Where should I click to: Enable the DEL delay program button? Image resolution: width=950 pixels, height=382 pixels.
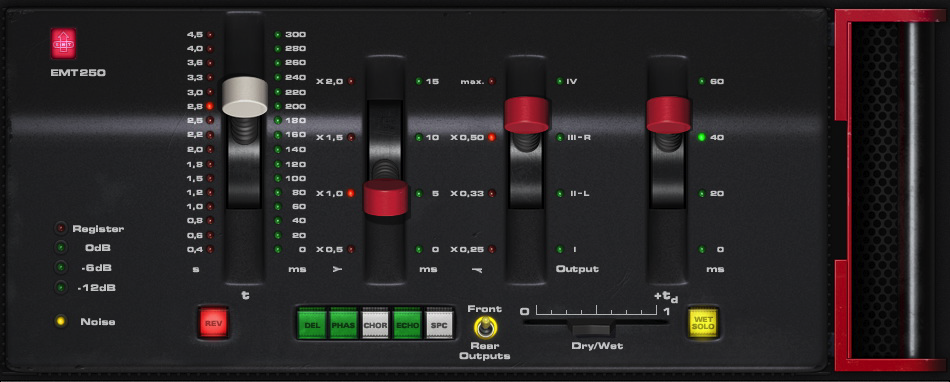[313, 324]
